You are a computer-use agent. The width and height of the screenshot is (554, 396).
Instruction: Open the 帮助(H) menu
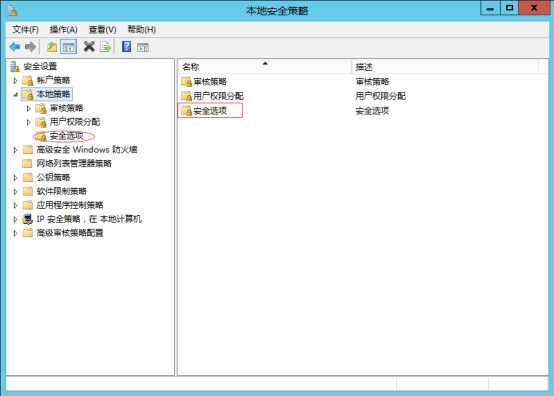click(141, 29)
